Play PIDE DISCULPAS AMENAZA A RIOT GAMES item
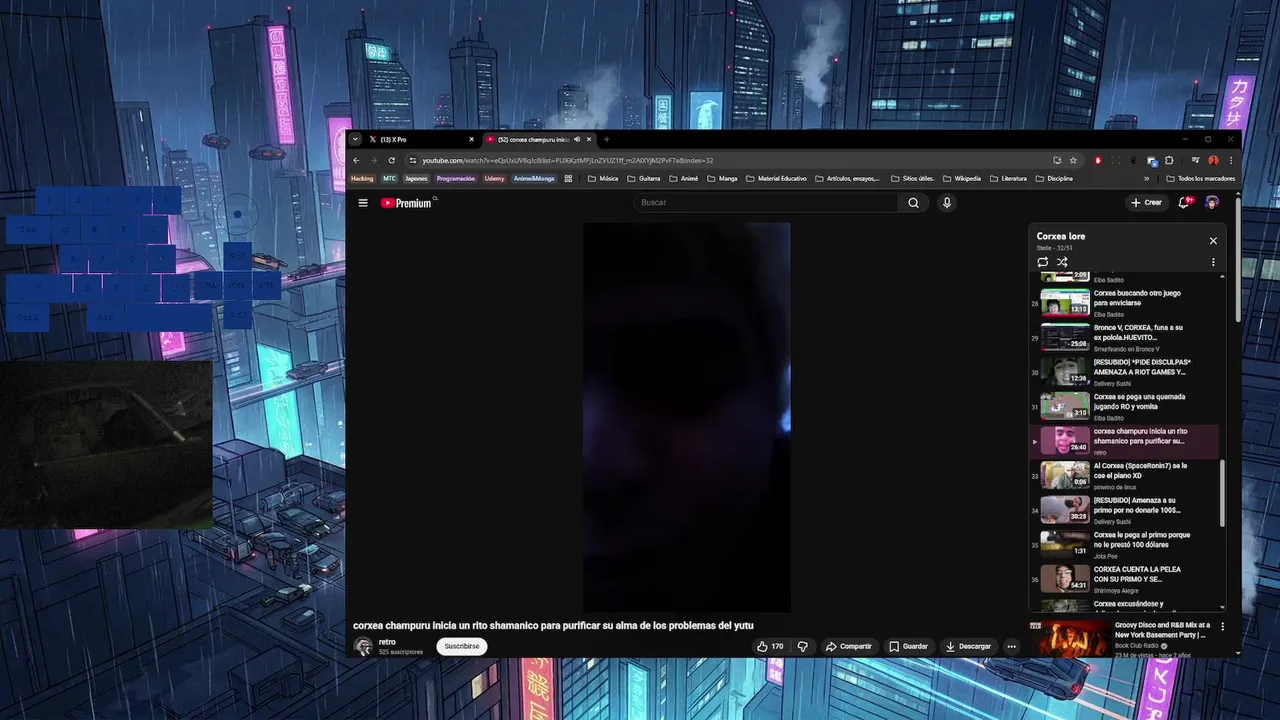Screen dimensions: 1280x720 tap(1124, 372)
